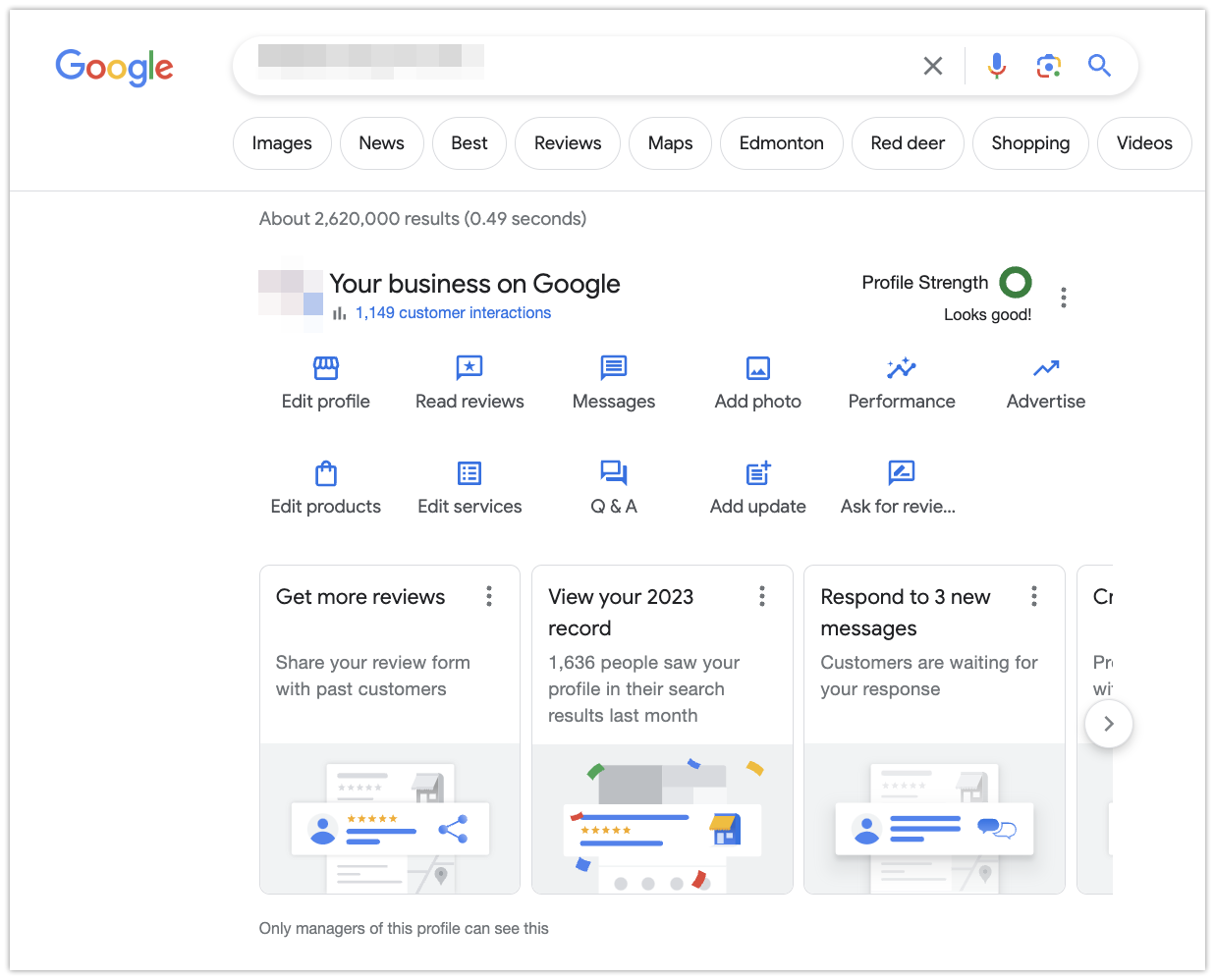Screen dimensions: 1215x980
Task: Click the Add photo icon
Action: pos(757,368)
